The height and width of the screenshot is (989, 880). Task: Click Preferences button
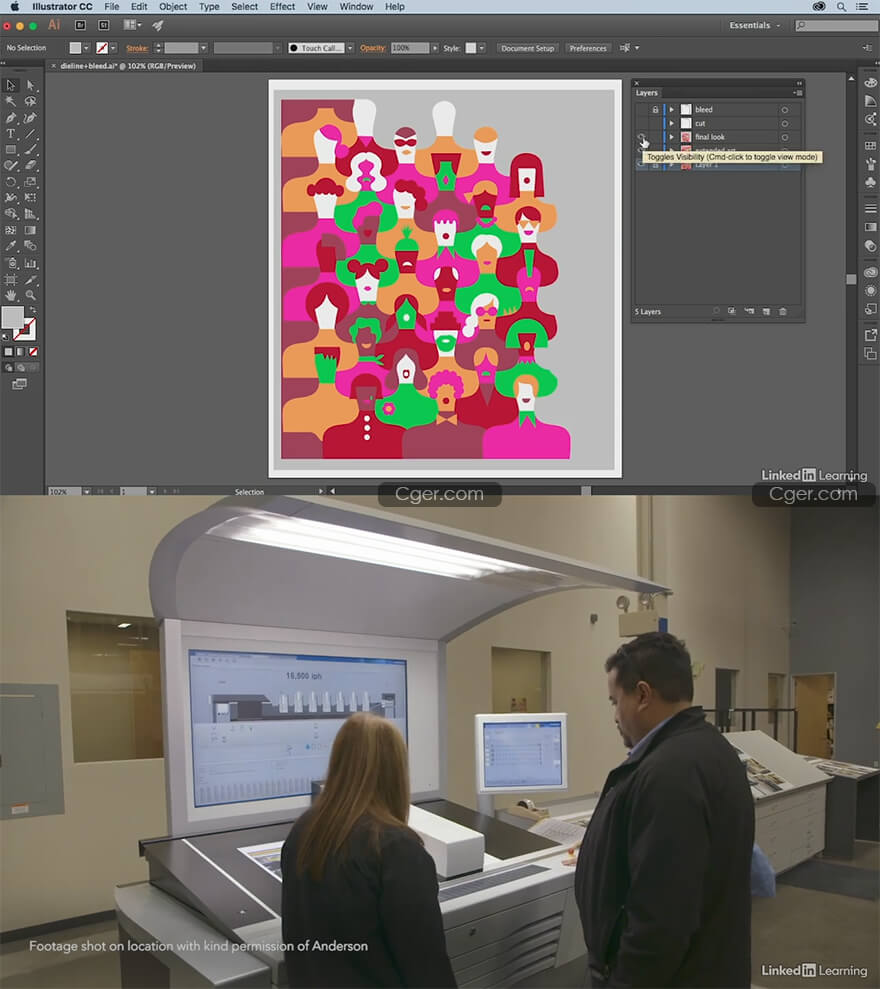pyautogui.click(x=587, y=48)
